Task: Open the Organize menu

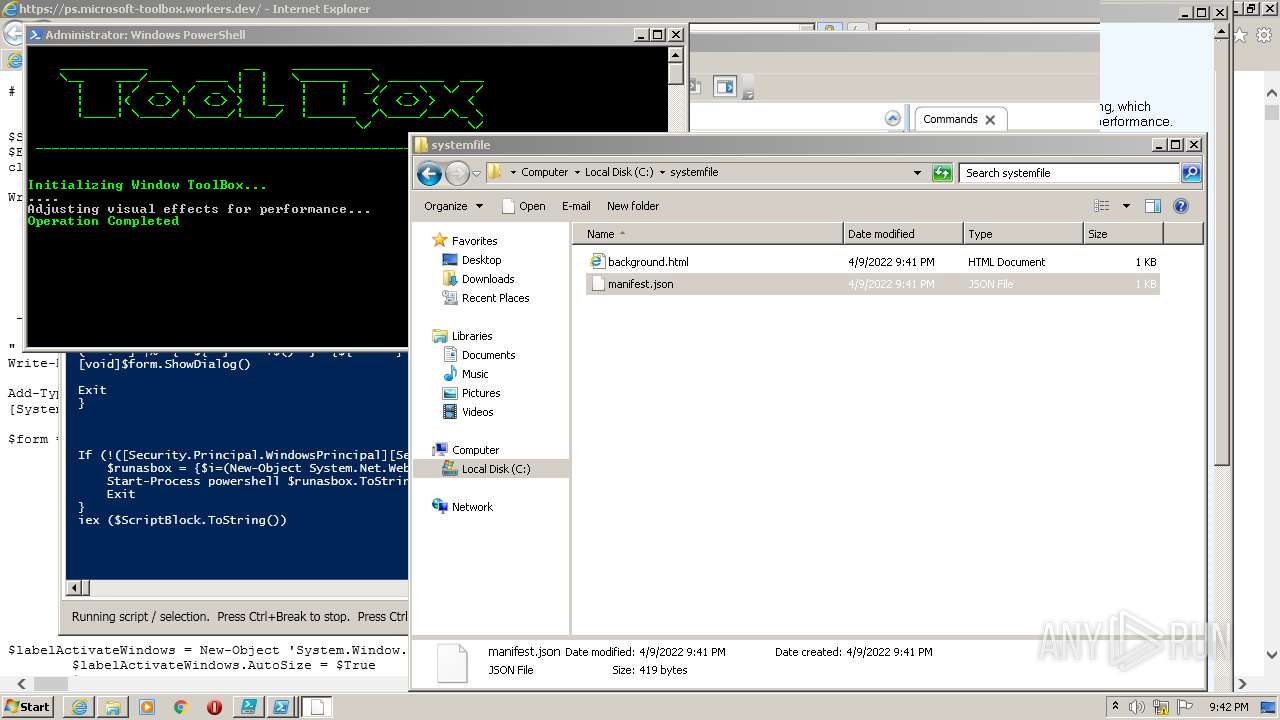Action: [453, 206]
